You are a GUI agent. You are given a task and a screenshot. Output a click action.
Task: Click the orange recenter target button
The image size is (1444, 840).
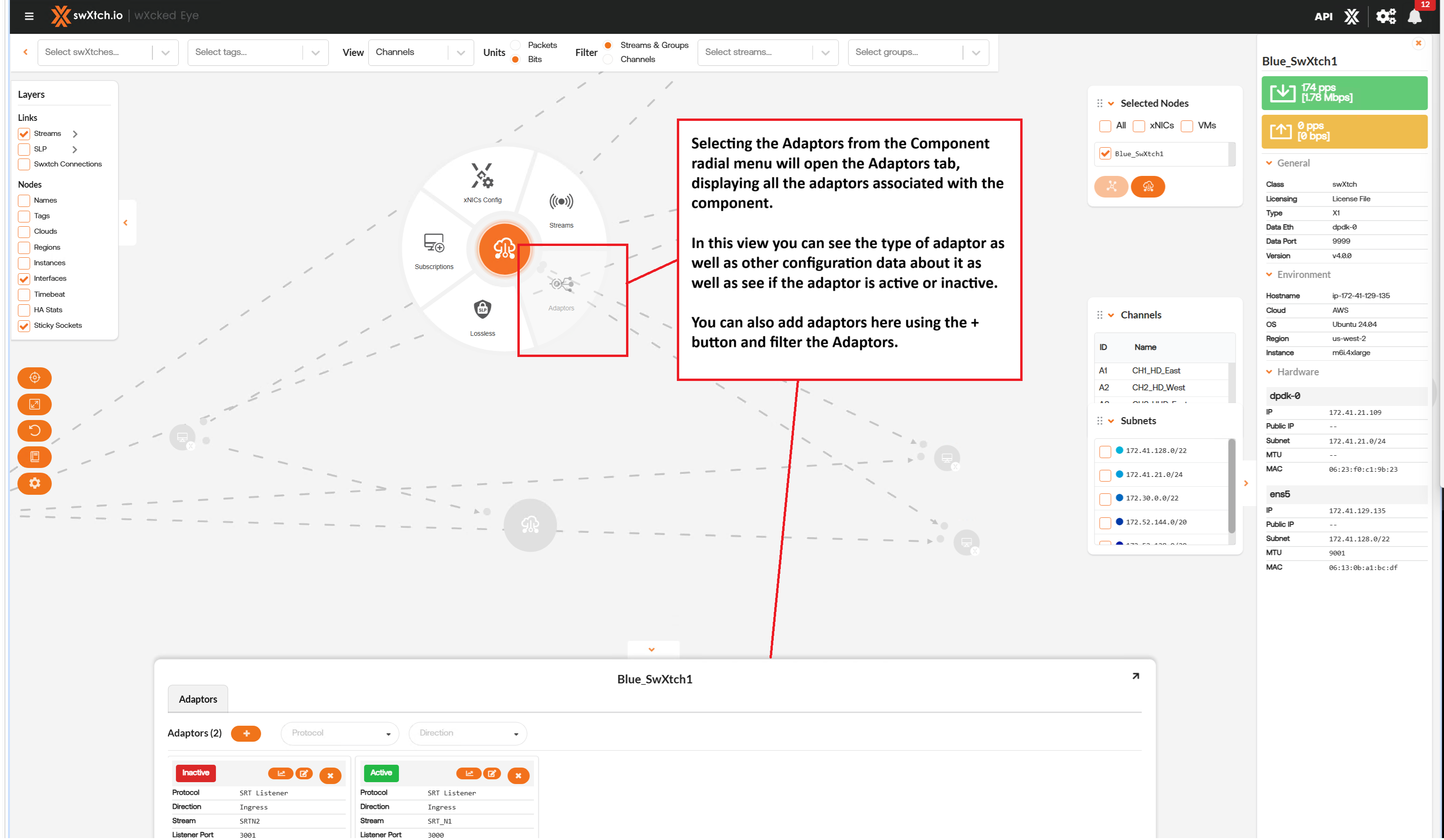[x=34, y=378]
